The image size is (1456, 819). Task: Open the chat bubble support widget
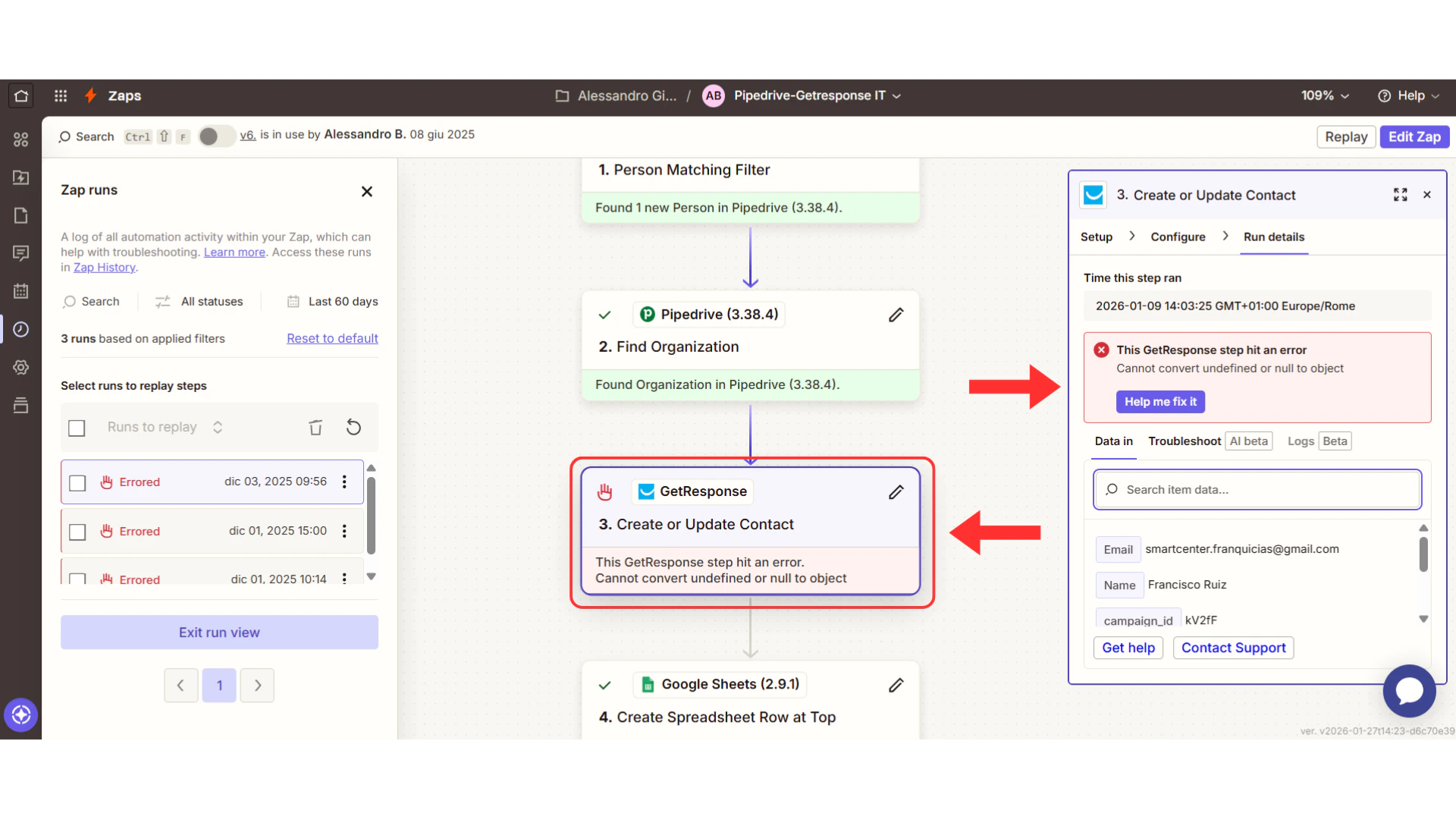(1408, 691)
